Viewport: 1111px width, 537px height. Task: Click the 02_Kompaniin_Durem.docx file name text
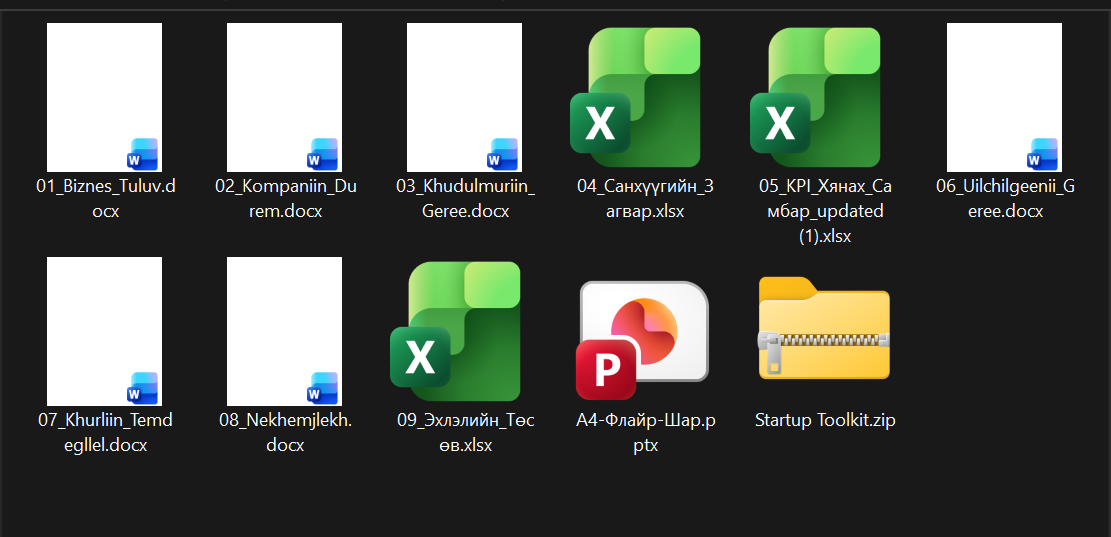pyautogui.click(x=285, y=198)
